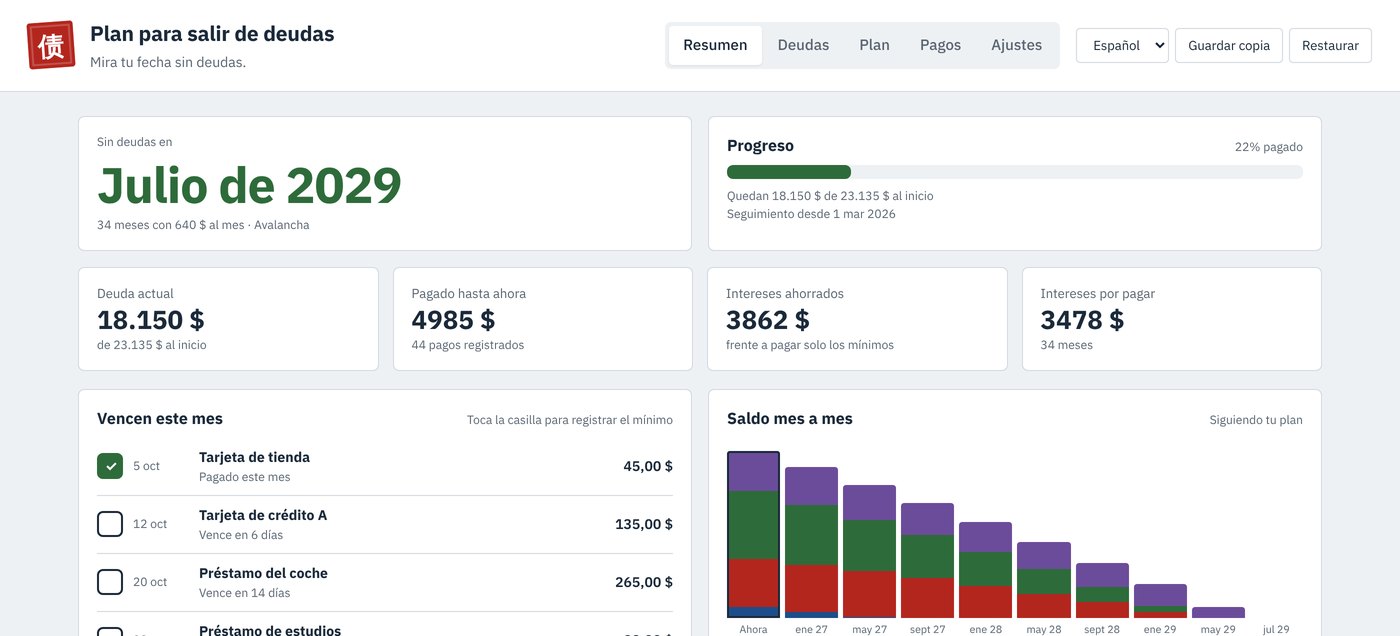Uncheck the Tarjeta de tienda payment checkbox
This screenshot has width=1400, height=636.
[x=110, y=466]
